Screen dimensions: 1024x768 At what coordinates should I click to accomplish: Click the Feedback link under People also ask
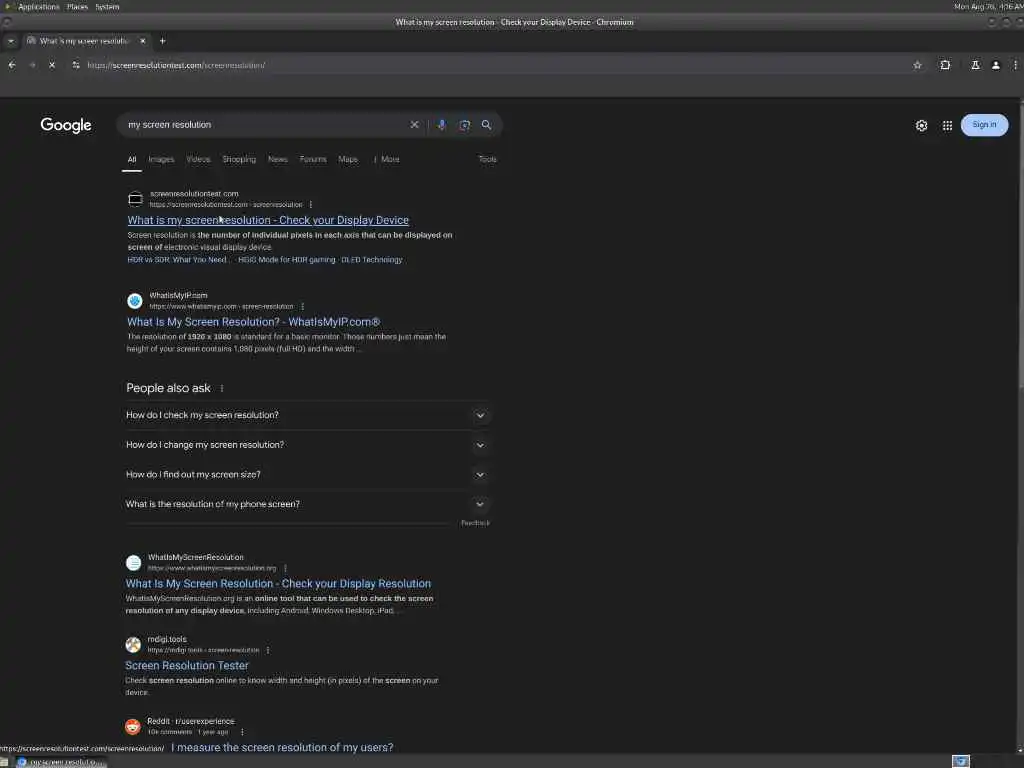point(475,523)
